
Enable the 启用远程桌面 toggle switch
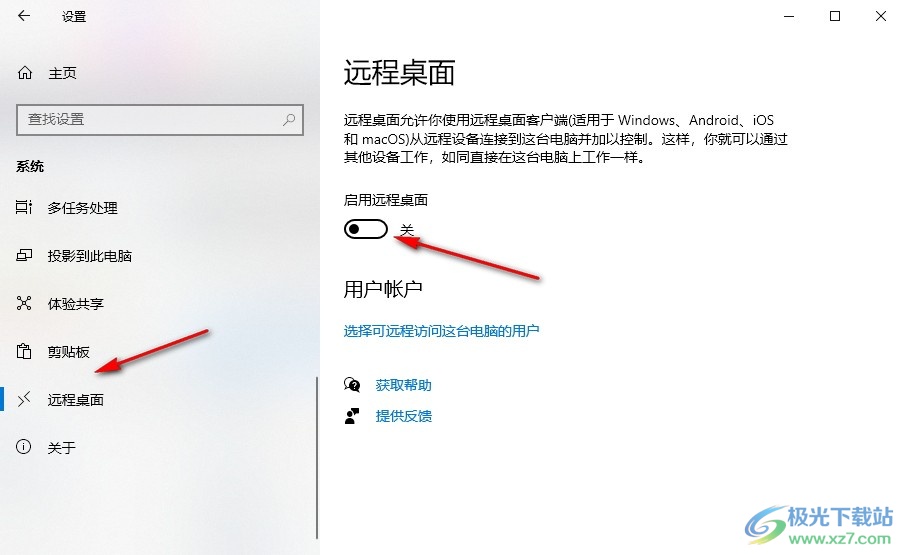[366, 229]
